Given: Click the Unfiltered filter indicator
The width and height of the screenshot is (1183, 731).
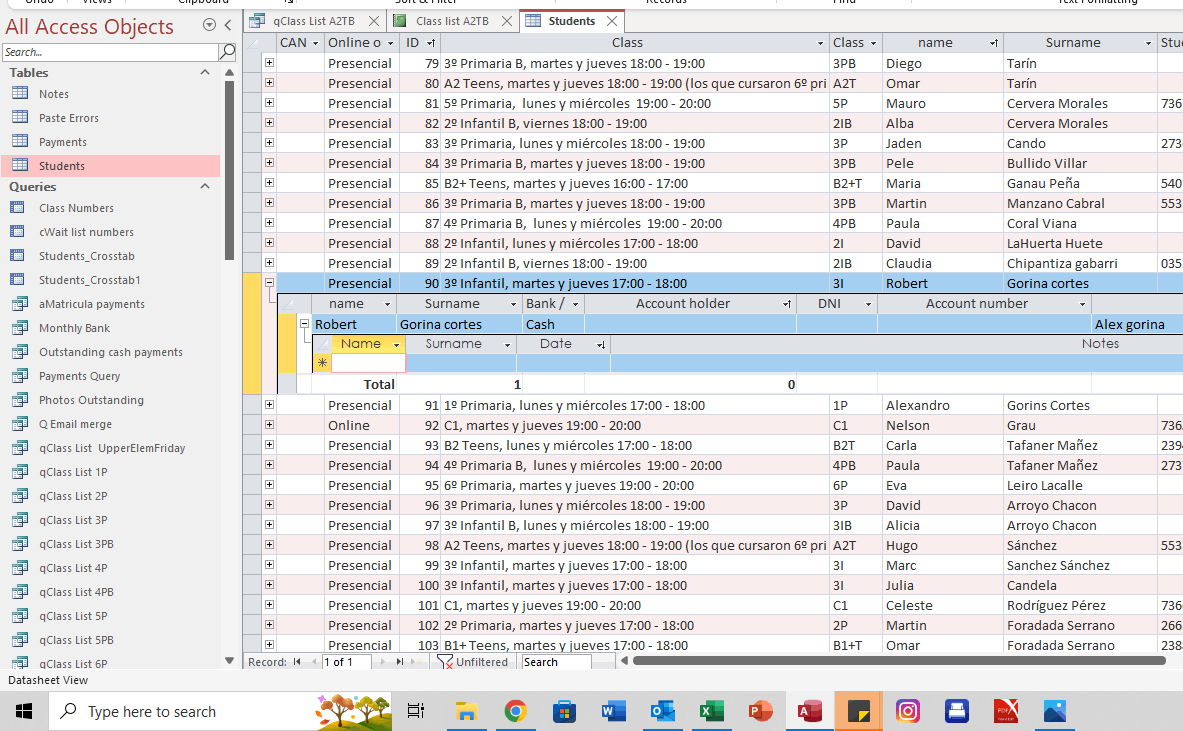Looking at the screenshot, I should (473, 662).
